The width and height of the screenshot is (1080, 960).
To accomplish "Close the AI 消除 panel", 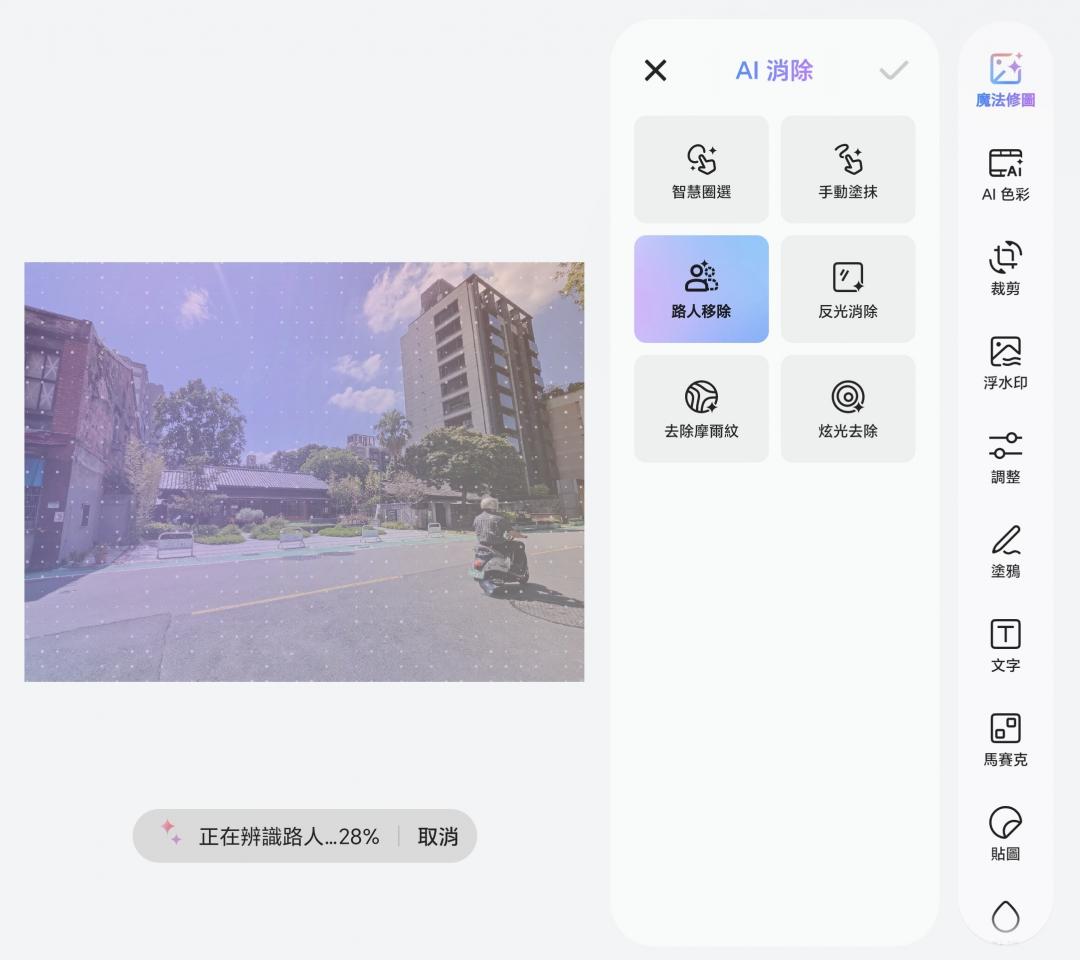I will point(655,70).
